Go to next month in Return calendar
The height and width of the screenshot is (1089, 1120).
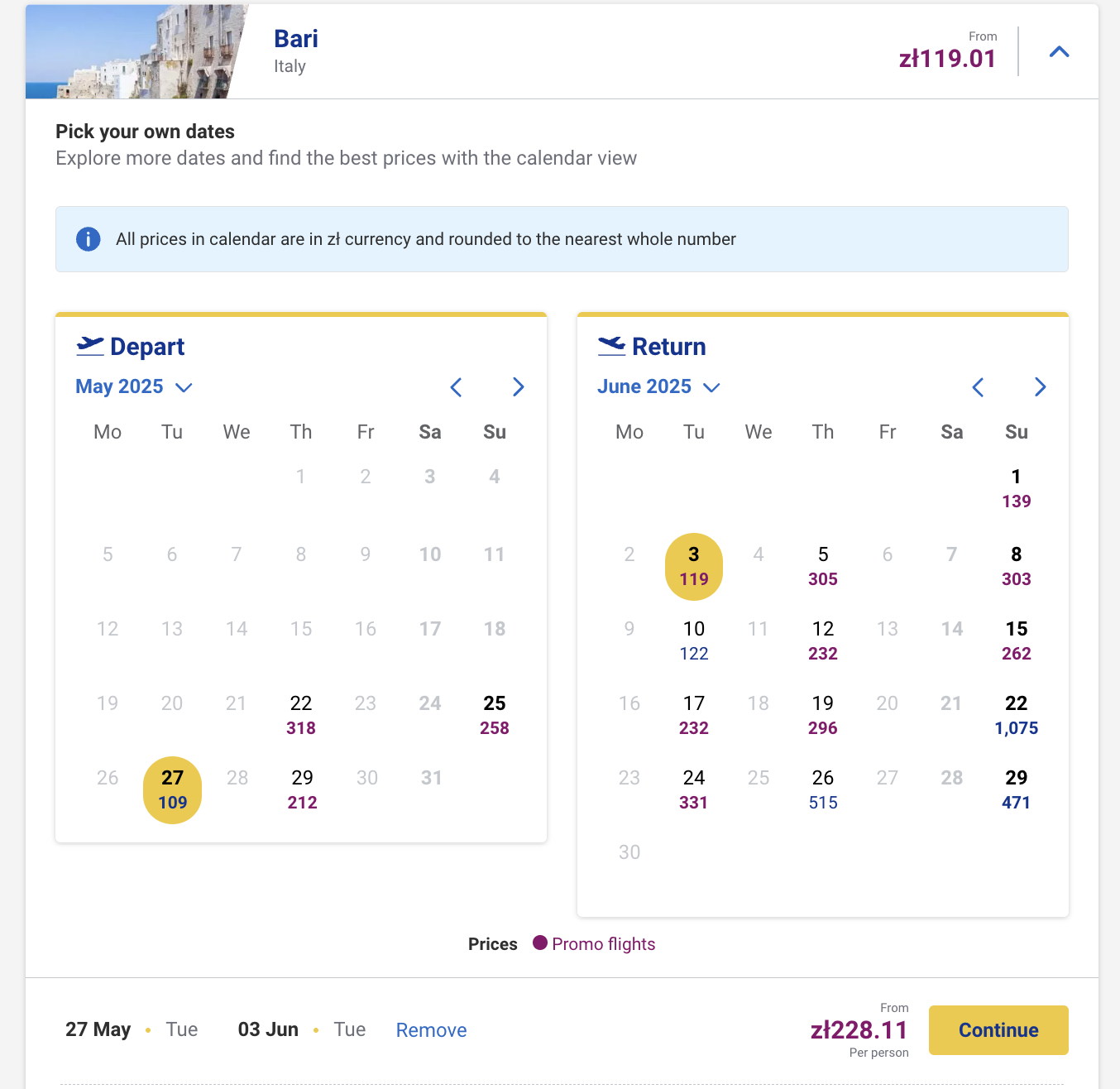coord(1040,387)
